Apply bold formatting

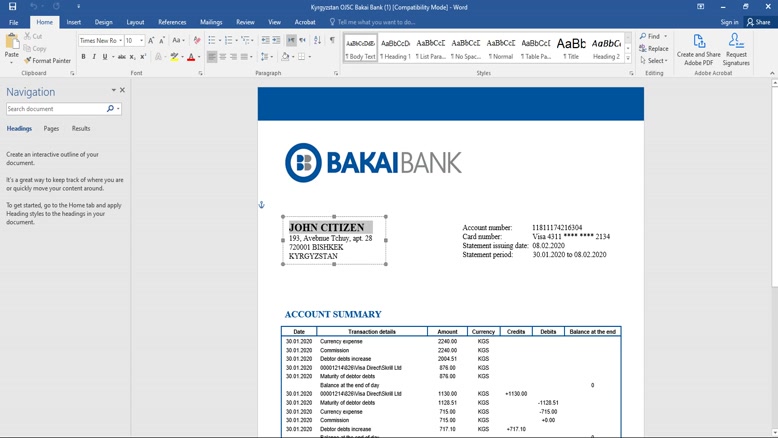(x=84, y=57)
